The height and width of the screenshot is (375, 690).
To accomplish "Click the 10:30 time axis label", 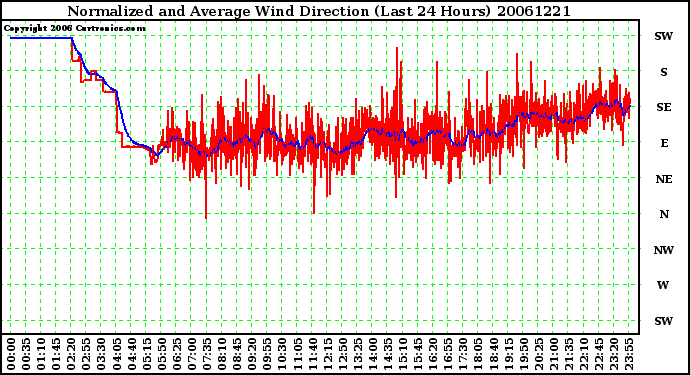I will [282, 354].
